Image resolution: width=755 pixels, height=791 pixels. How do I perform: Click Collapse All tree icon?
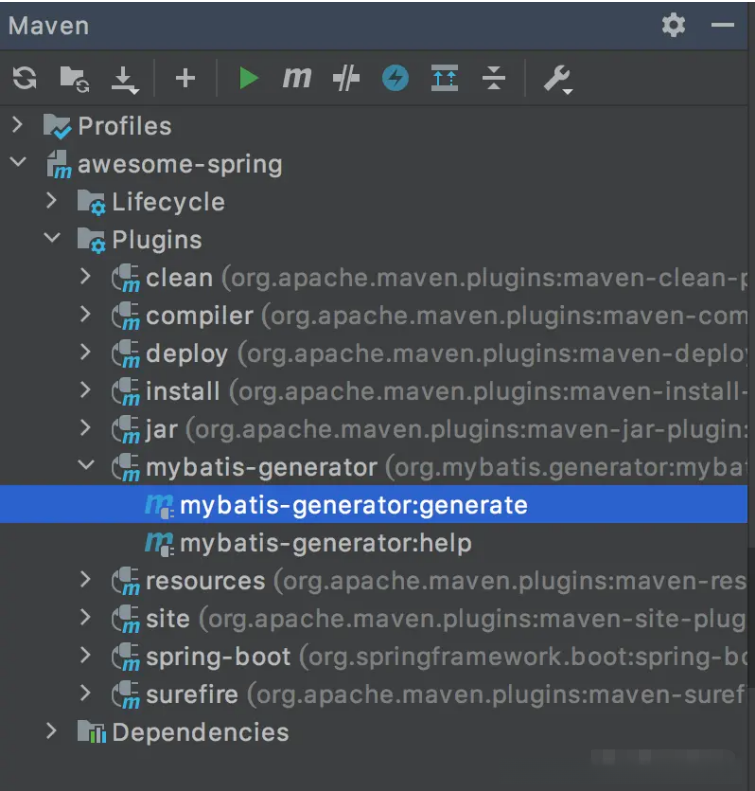point(494,79)
